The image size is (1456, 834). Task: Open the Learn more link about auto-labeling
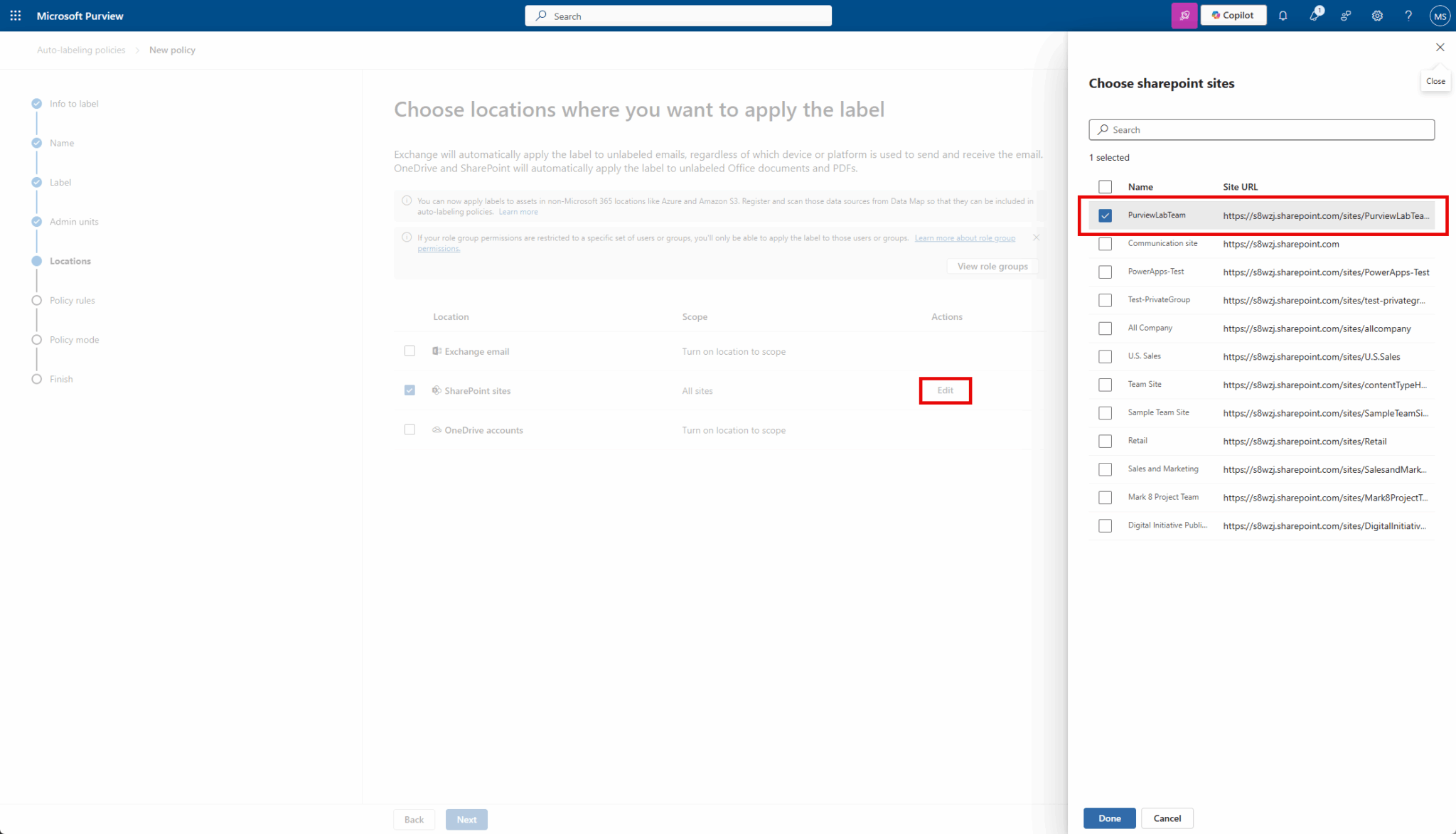tap(518, 211)
